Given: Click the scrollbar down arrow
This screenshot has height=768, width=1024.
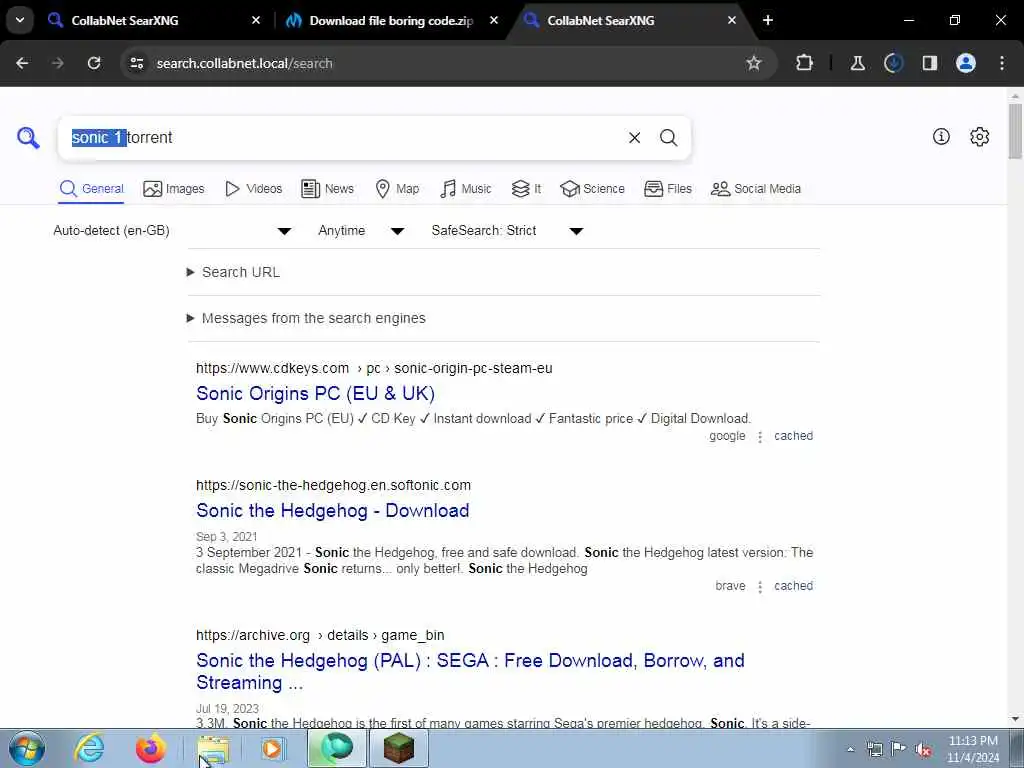Looking at the screenshot, I should [x=1015, y=719].
